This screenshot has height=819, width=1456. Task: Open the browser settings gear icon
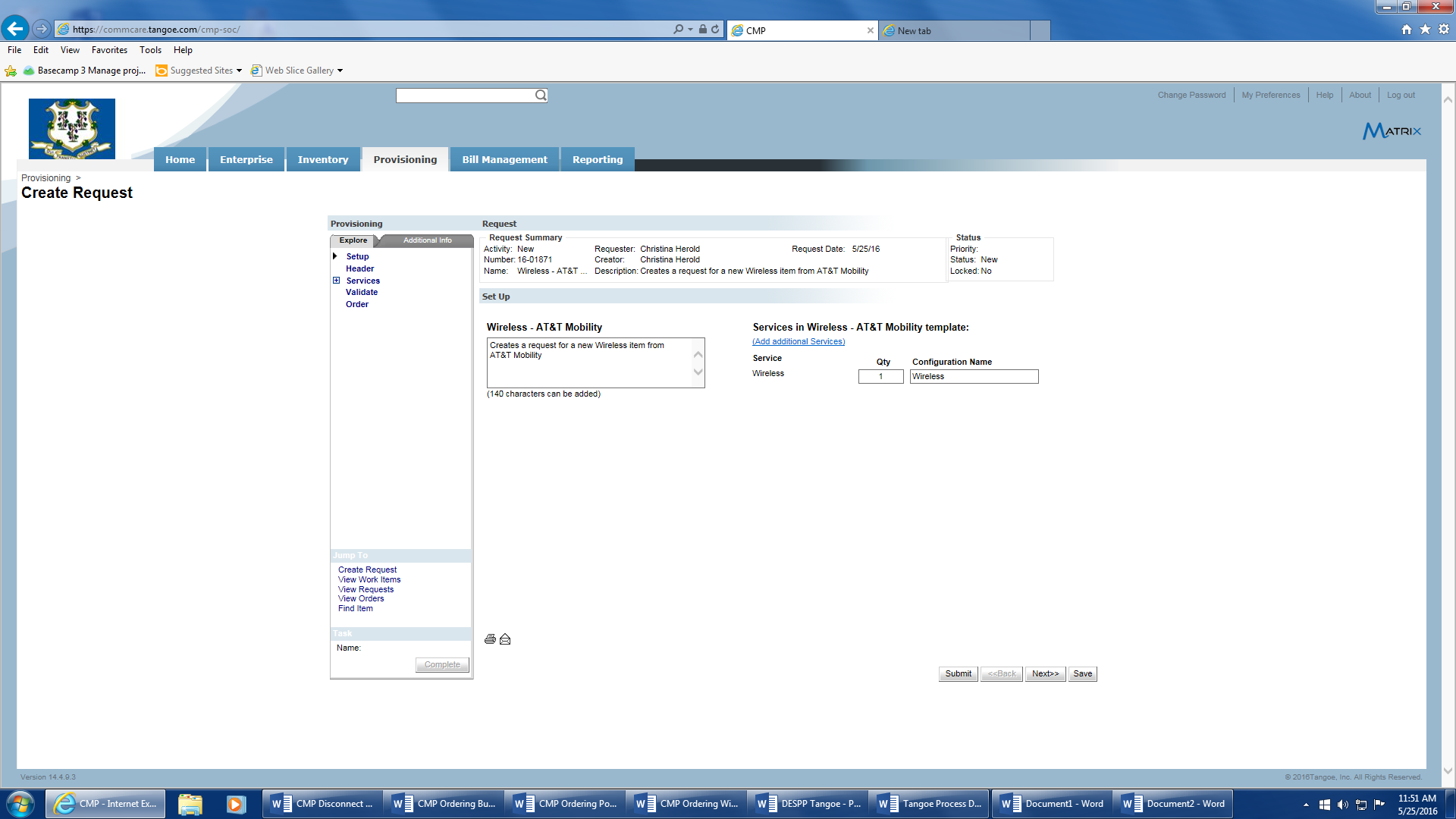(1443, 30)
